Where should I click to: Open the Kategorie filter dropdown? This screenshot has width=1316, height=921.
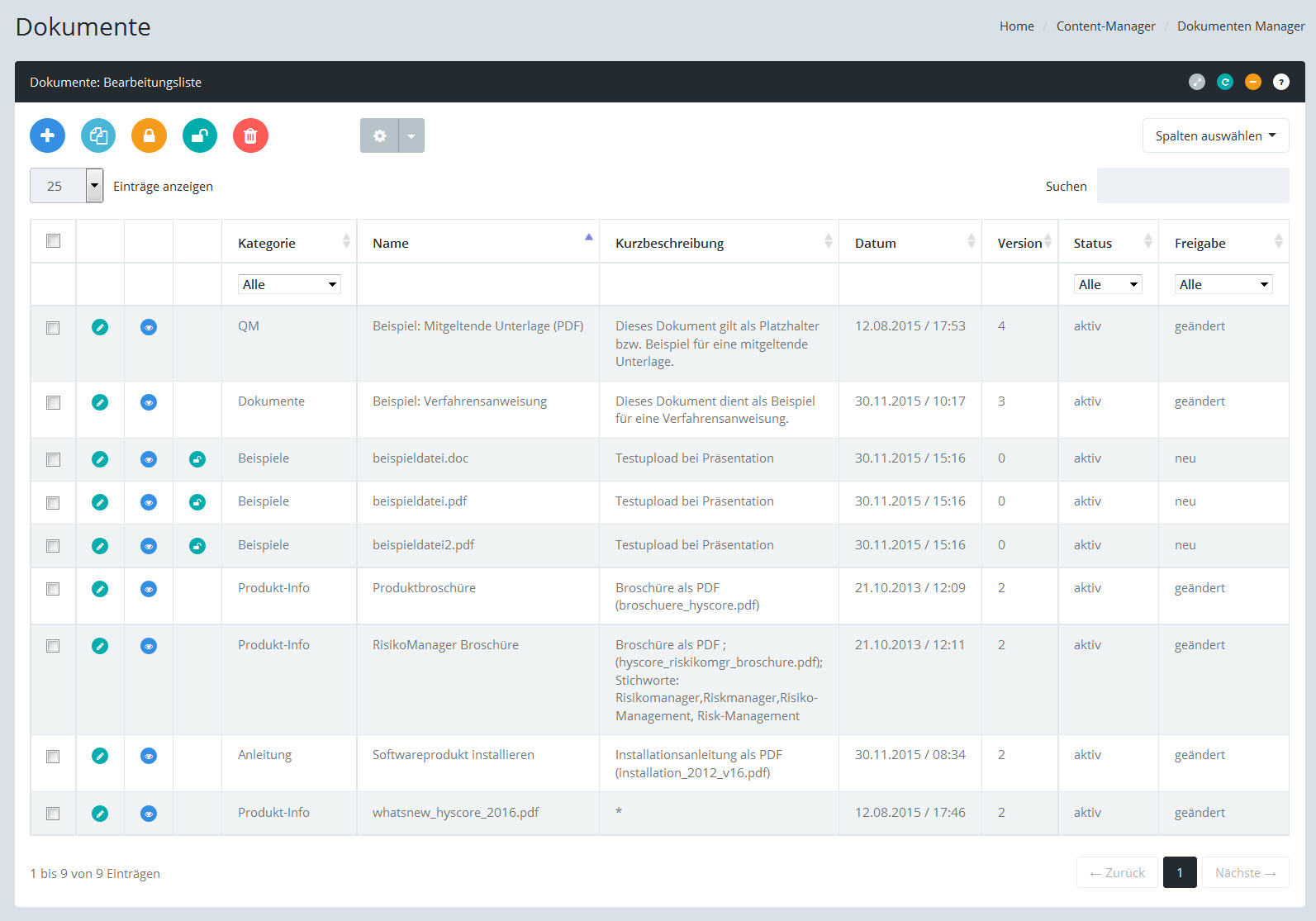pos(289,284)
